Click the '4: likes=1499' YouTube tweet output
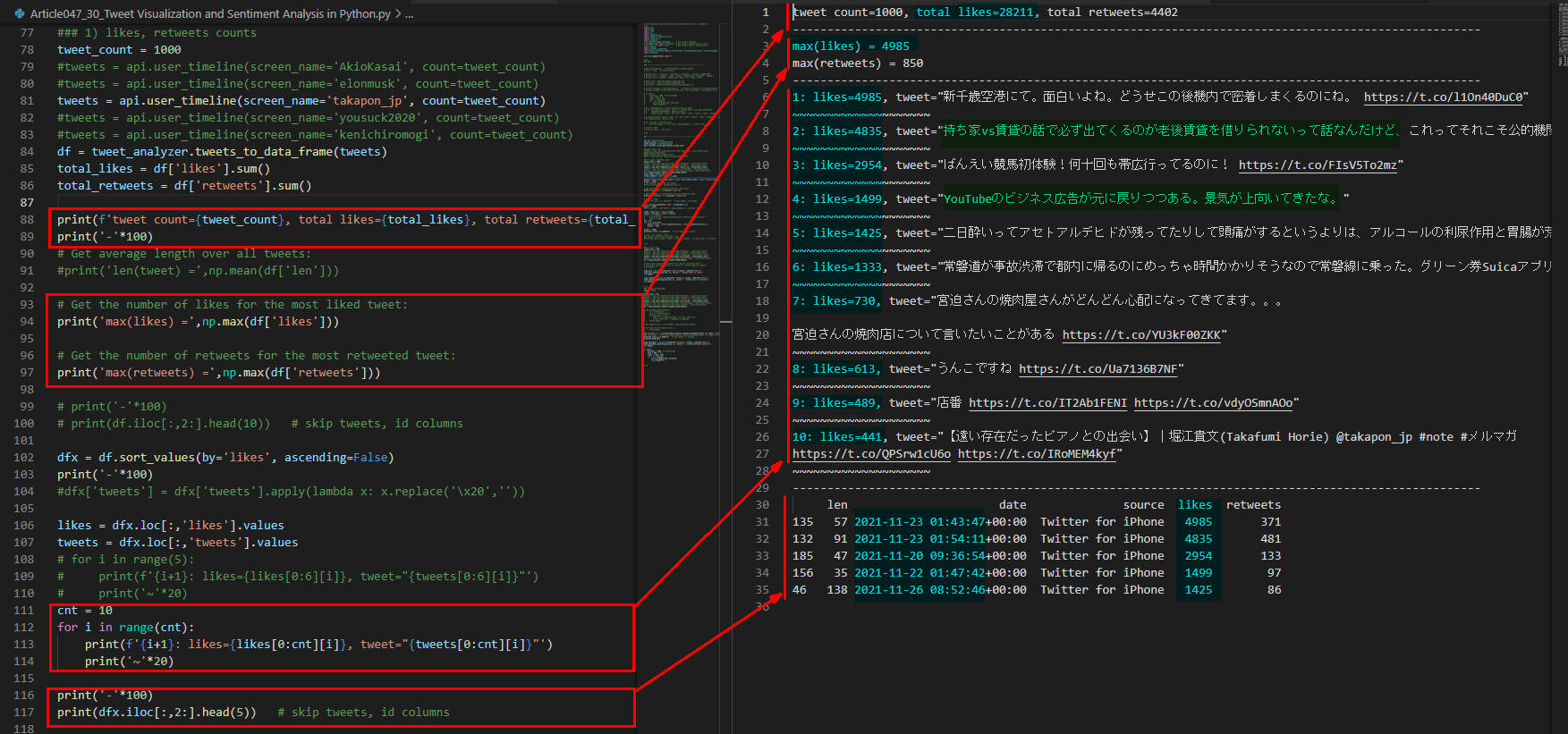Image resolution: width=1568 pixels, height=734 pixels. pyautogui.click(x=1071, y=199)
